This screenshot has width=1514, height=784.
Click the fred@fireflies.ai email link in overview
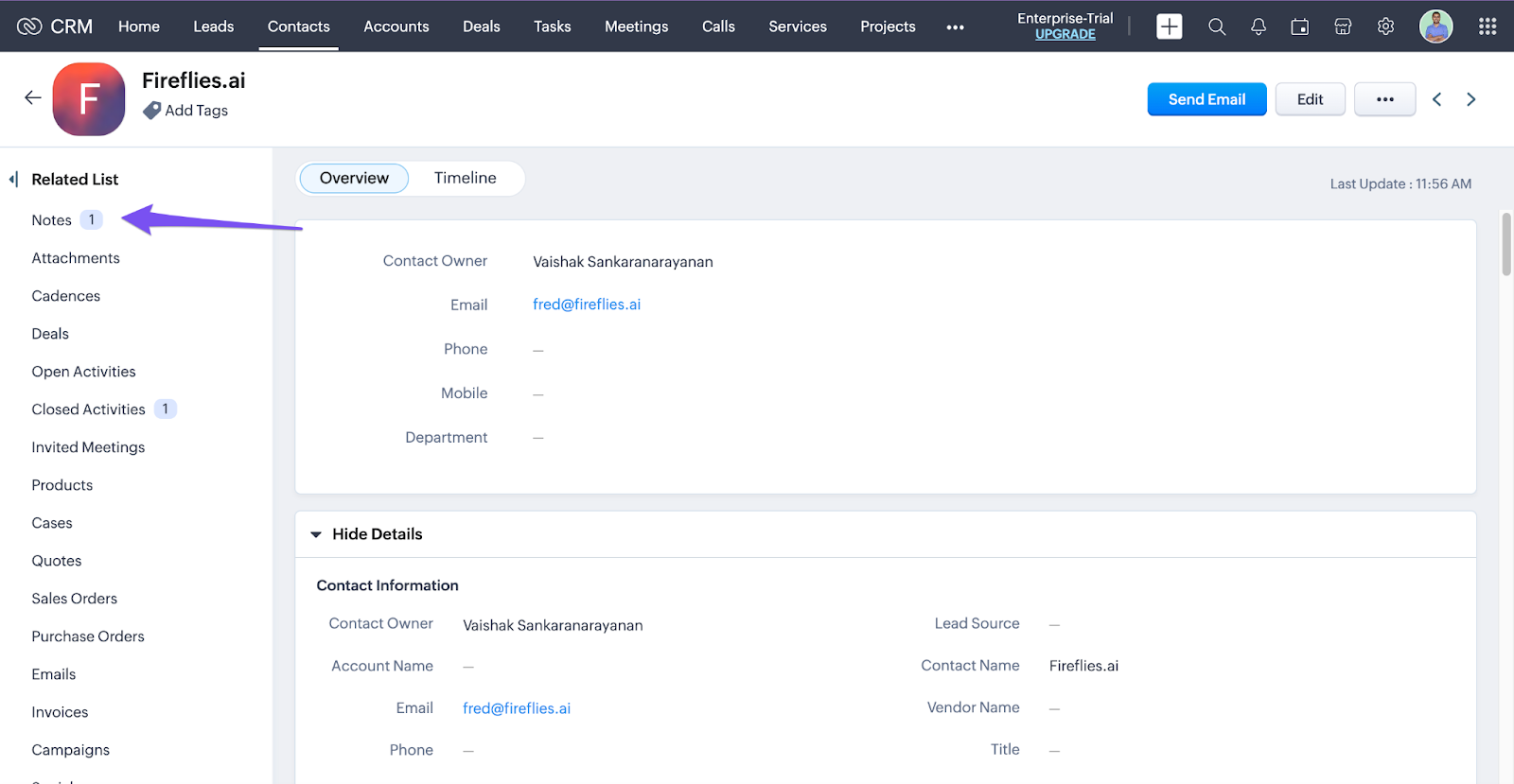[x=587, y=305]
